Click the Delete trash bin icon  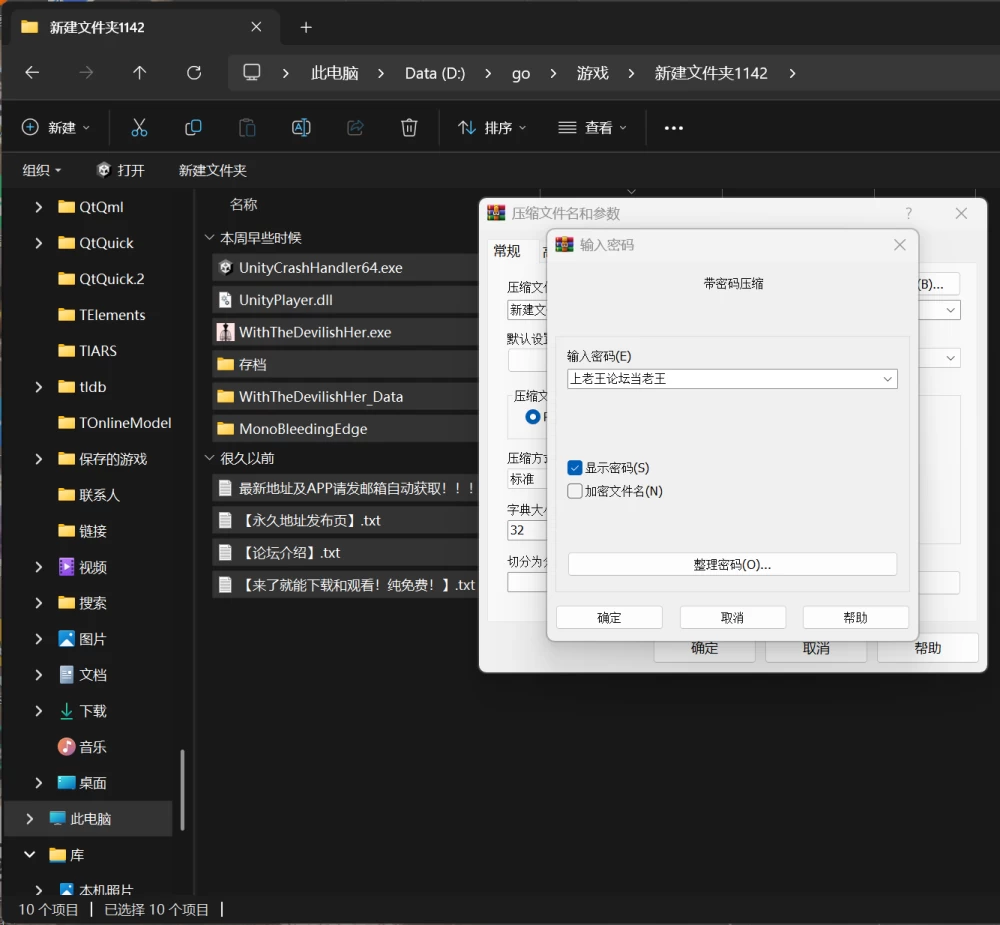click(409, 128)
